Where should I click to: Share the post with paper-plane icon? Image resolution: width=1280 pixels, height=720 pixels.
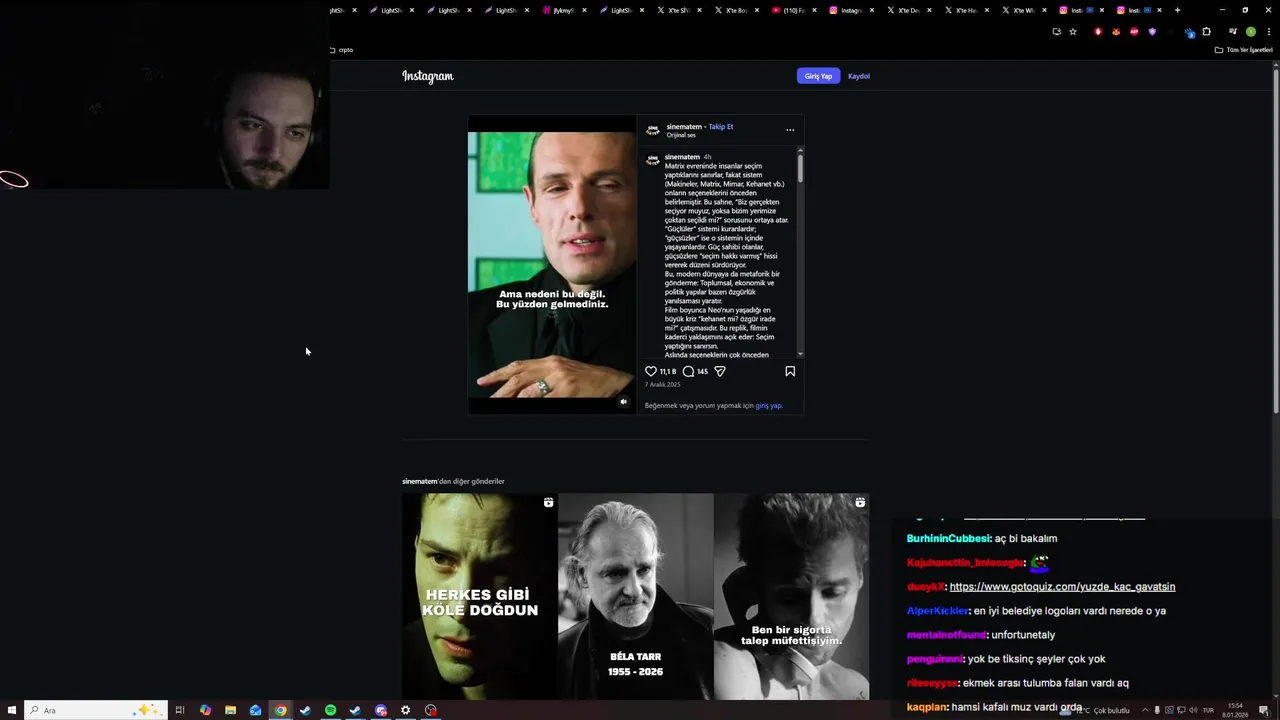point(720,371)
